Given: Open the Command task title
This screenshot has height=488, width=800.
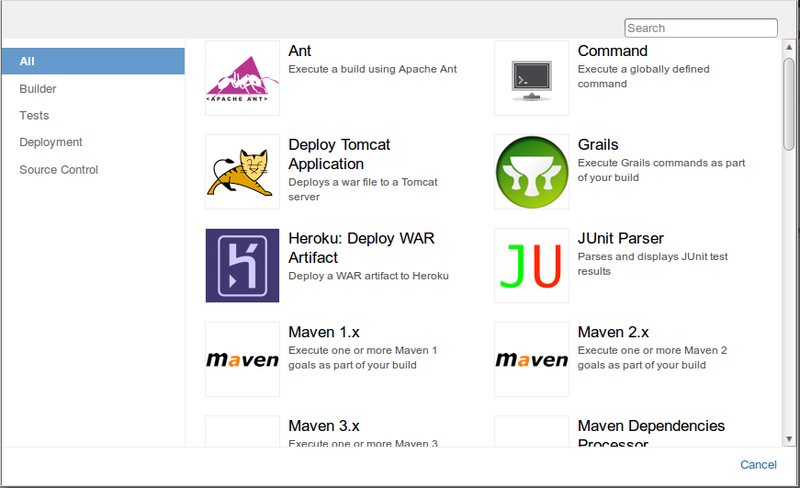Looking at the screenshot, I should click(612, 51).
